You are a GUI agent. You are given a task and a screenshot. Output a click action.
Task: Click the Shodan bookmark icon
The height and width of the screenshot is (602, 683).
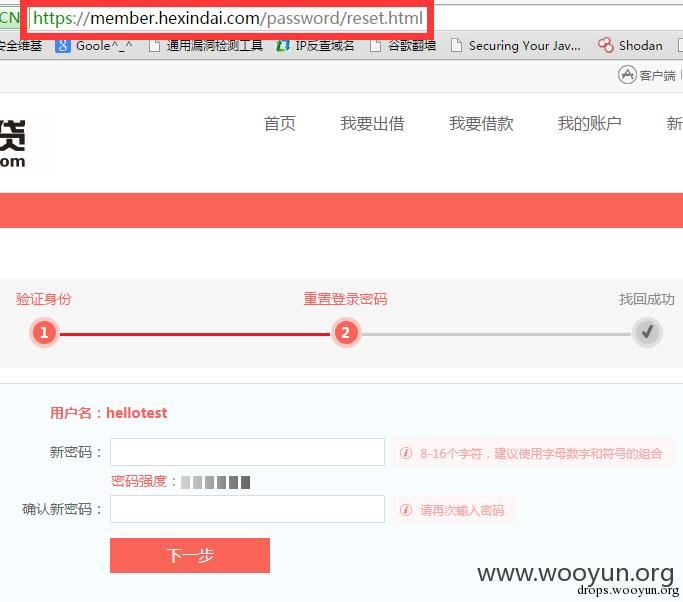coord(605,45)
